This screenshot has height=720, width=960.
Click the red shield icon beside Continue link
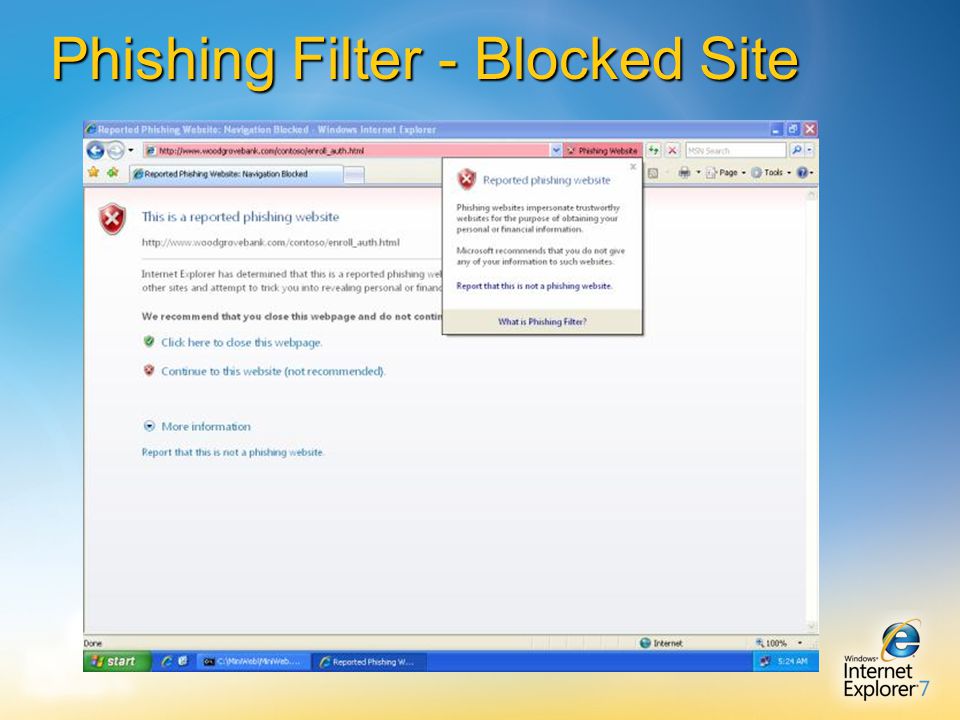[x=149, y=370]
